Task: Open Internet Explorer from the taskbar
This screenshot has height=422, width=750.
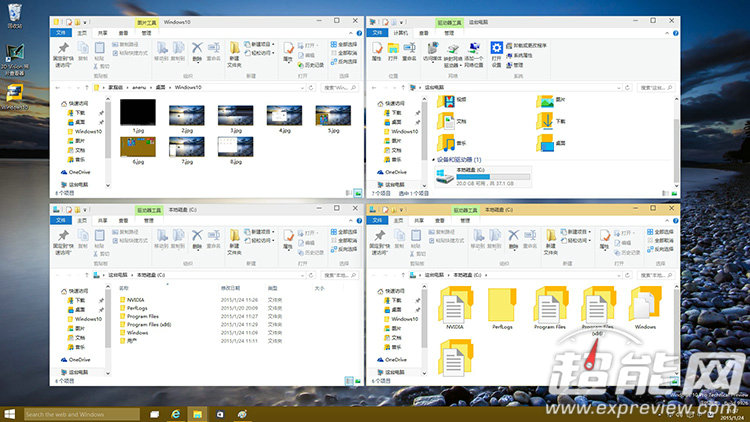Action: click(x=176, y=413)
